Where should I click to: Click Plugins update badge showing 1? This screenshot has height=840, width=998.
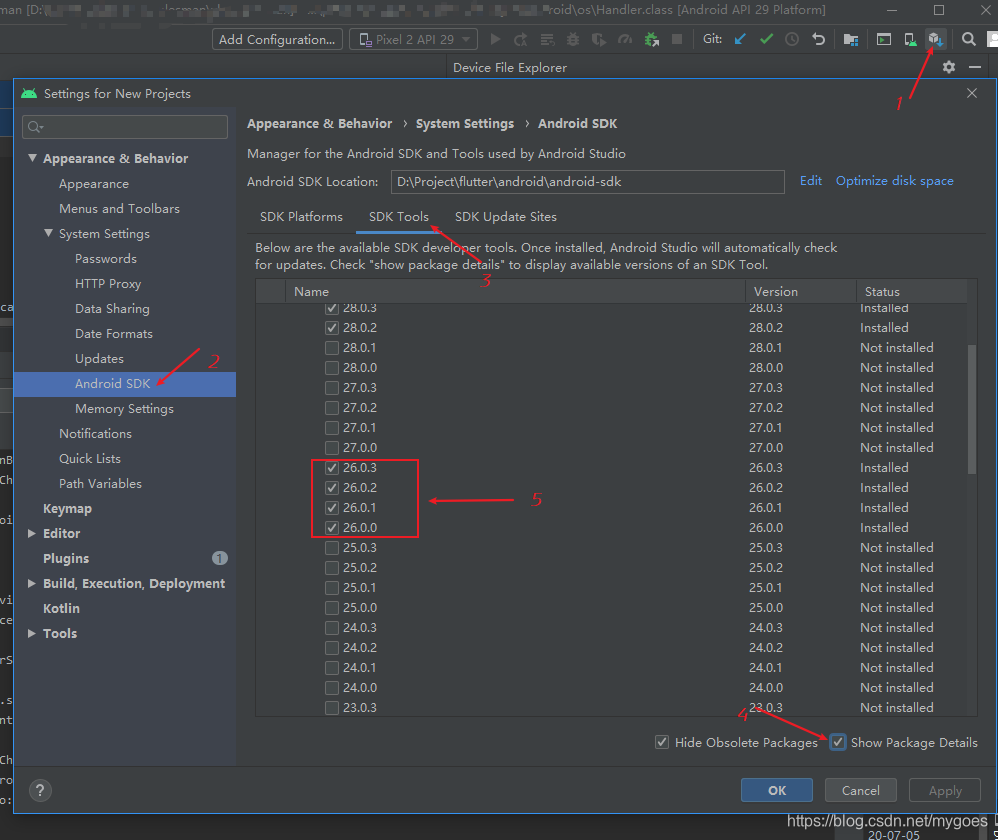[220, 558]
